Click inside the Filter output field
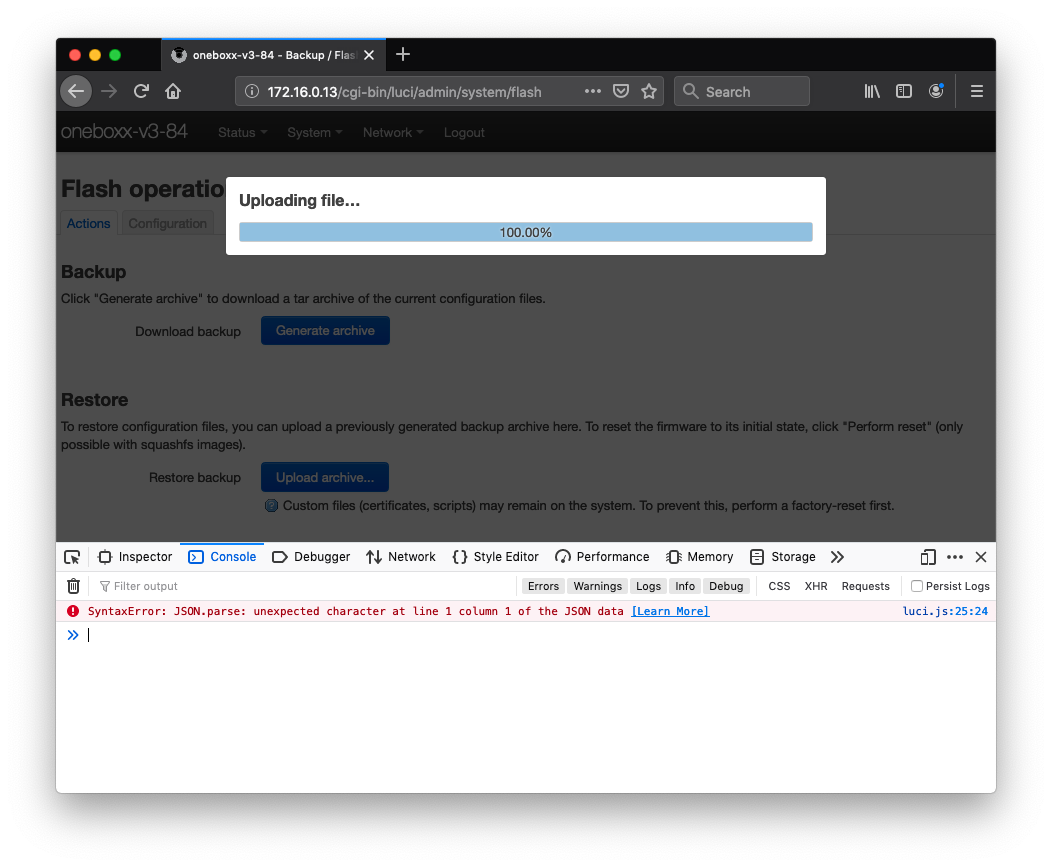The height and width of the screenshot is (867, 1052). (160, 586)
